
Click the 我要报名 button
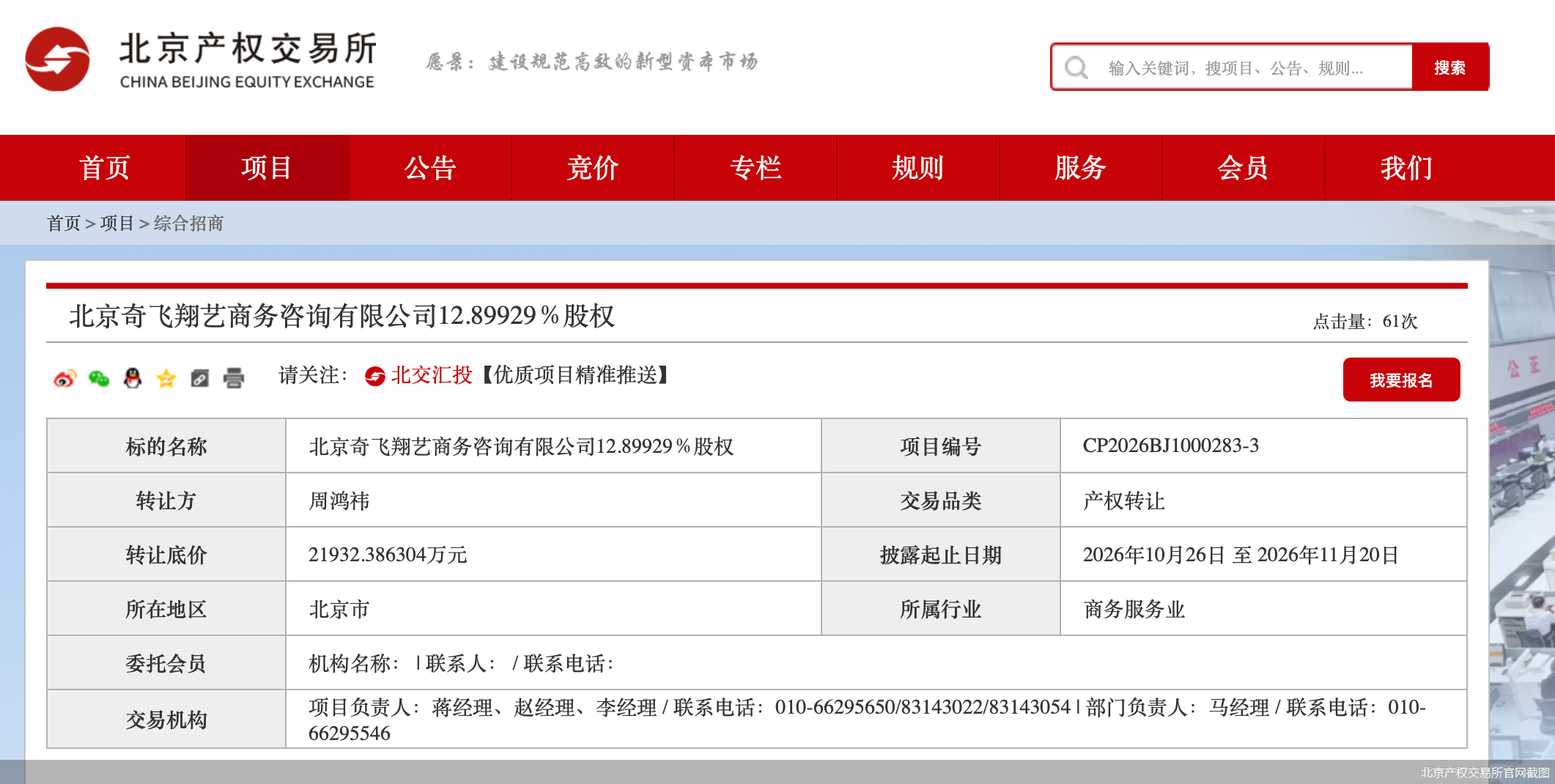point(1401,380)
